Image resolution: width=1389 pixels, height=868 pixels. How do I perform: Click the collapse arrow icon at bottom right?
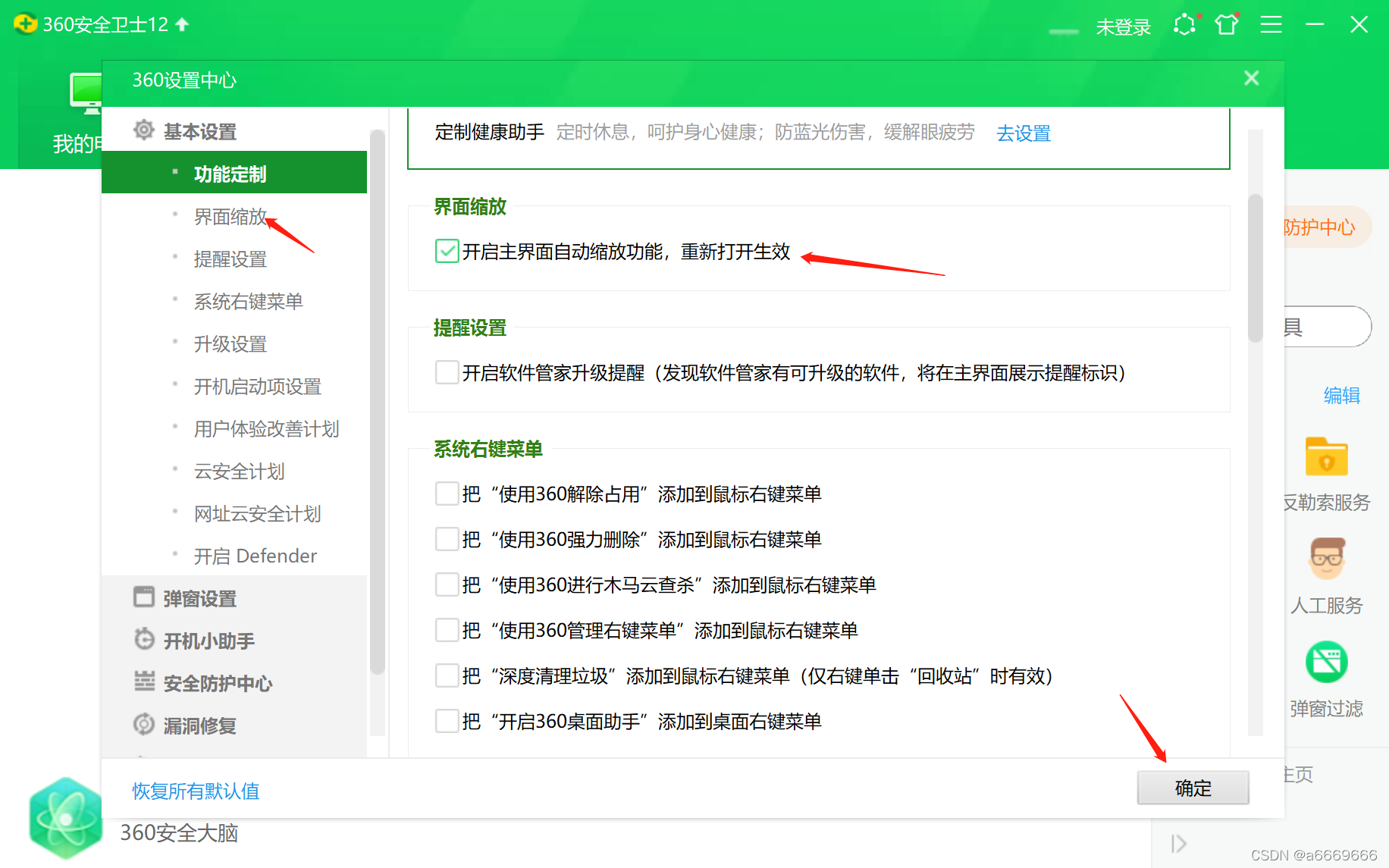click(x=1178, y=844)
